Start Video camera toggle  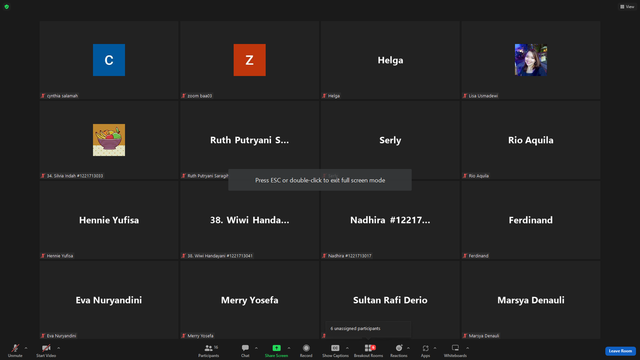(x=46, y=350)
